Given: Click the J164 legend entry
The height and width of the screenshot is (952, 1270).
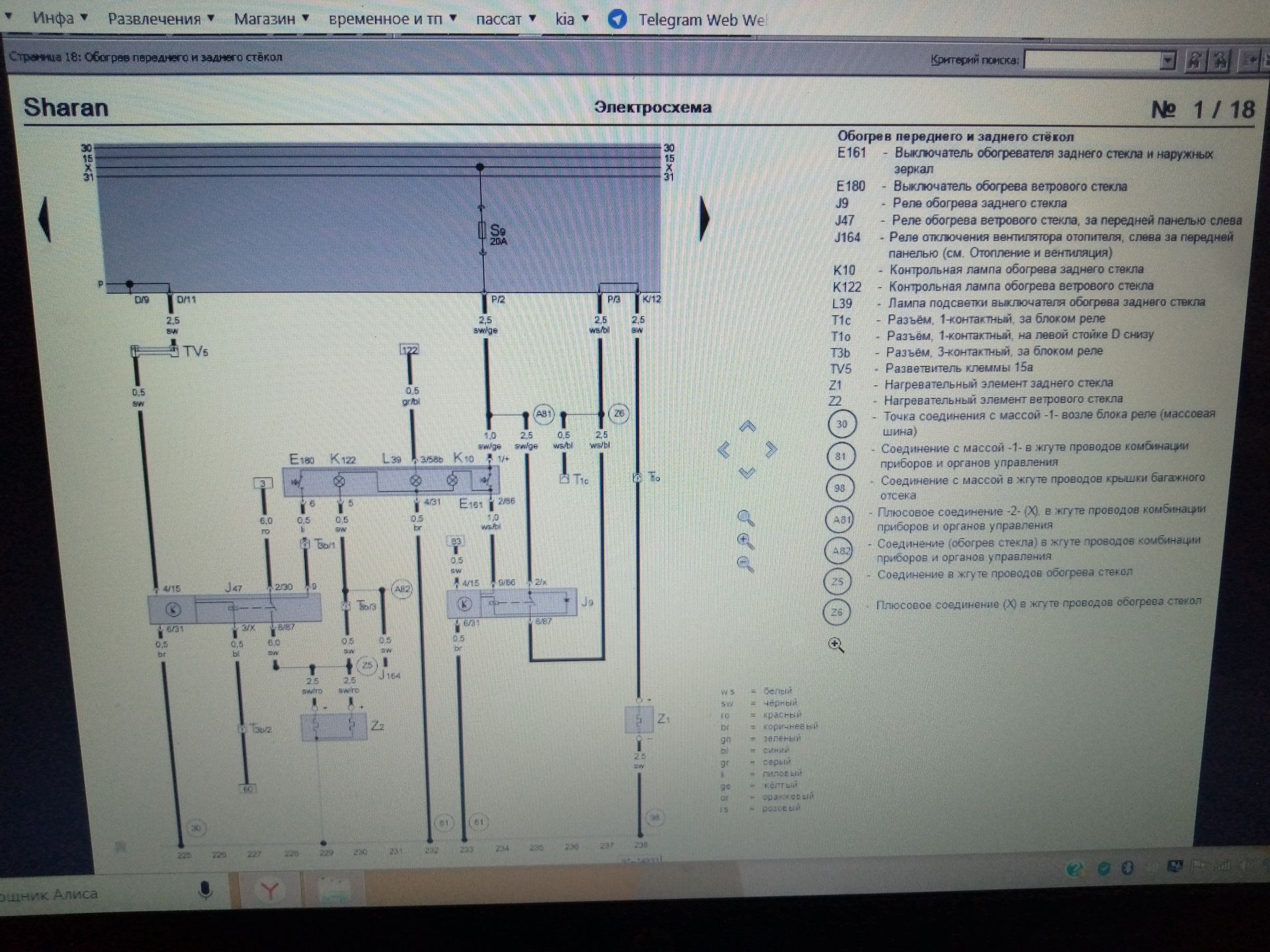Looking at the screenshot, I should (1033, 245).
